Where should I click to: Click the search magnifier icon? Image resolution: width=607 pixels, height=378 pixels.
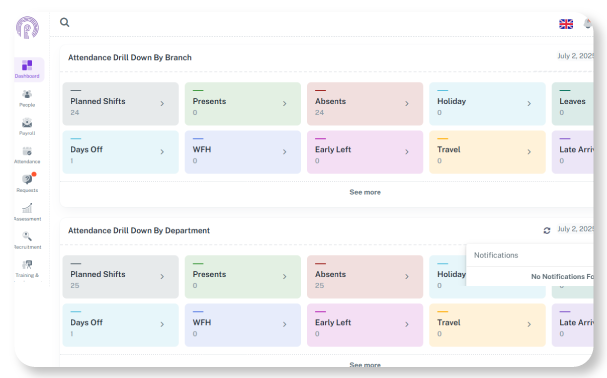65,22
